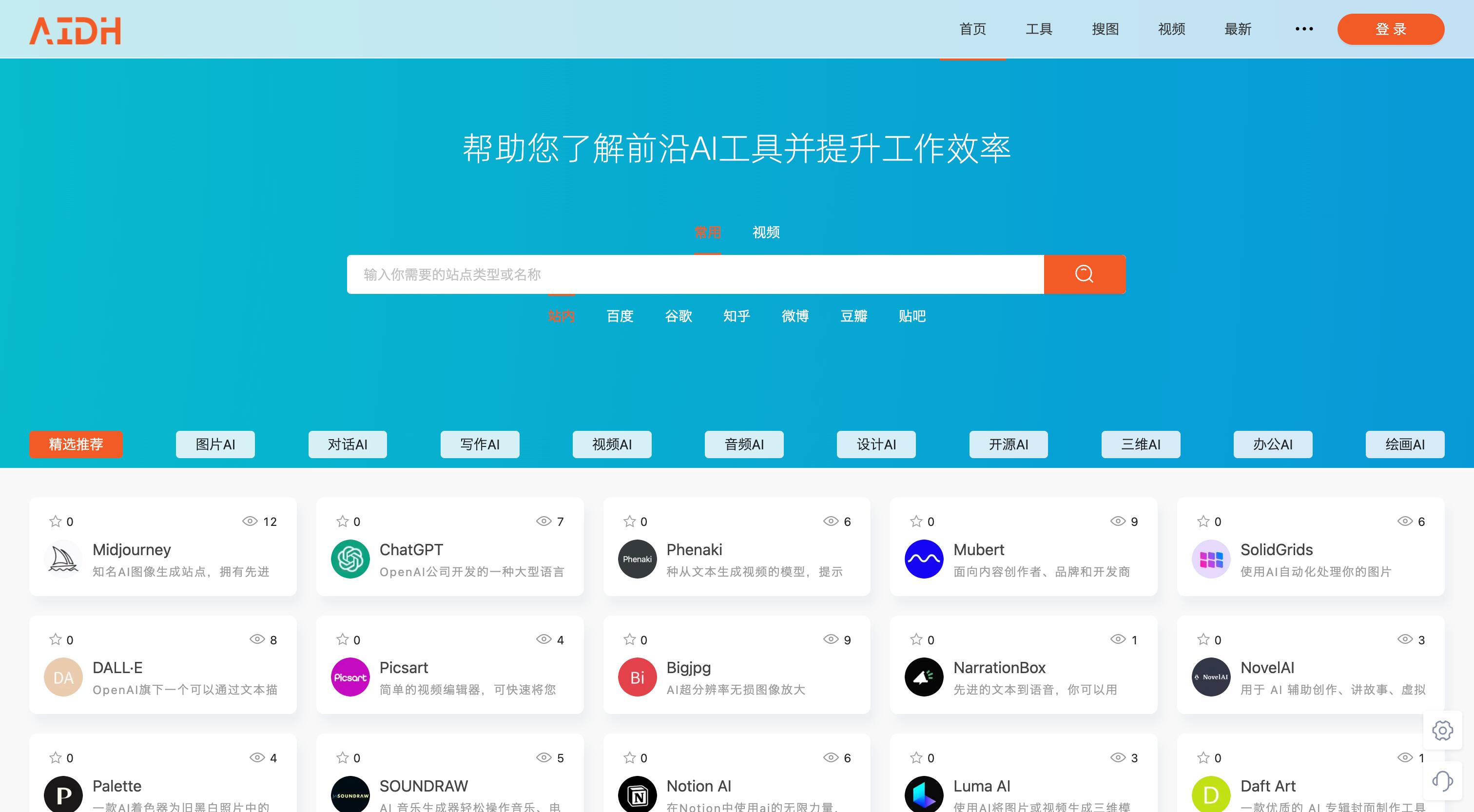
Task: Star the NovelAI card
Action: click(x=1203, y=639)
